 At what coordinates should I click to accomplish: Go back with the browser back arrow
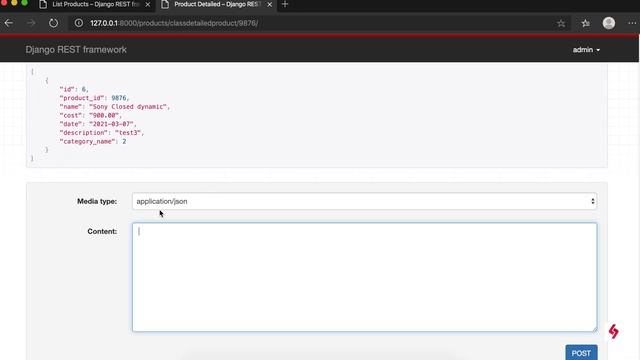[9, 23]
